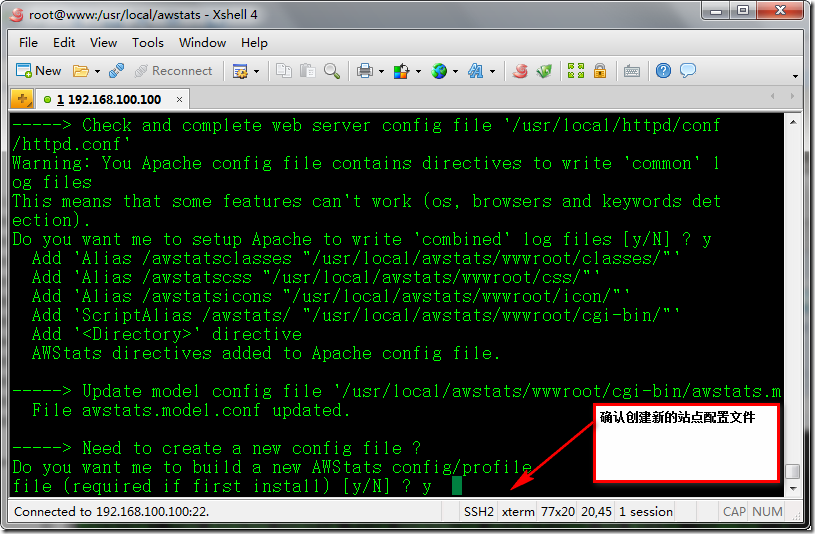This screenshot has height=534, width=815.
Task: Open the View menu
Action: (x=103, y=43)
